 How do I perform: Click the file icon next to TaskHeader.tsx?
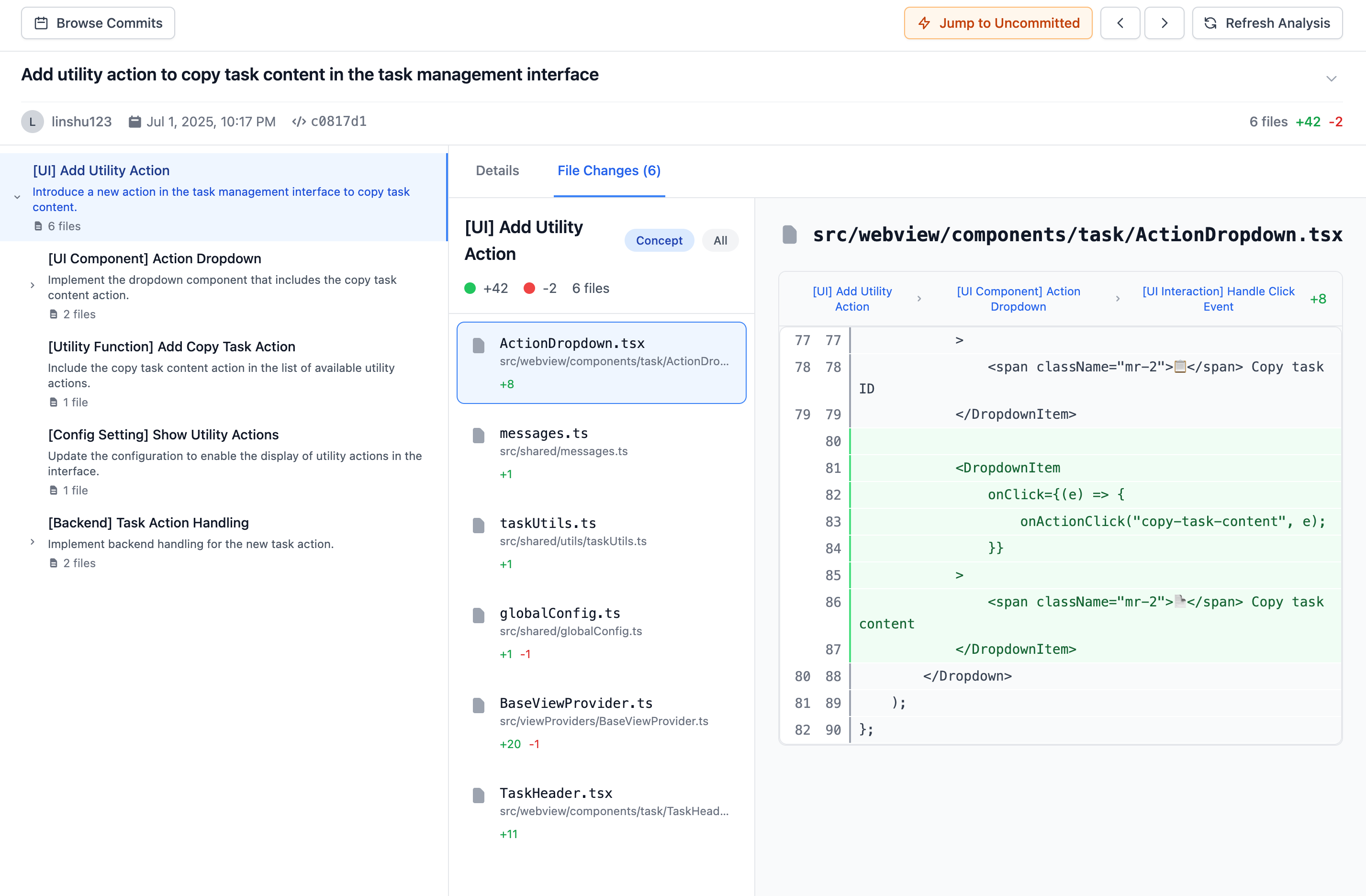point(478,795)
